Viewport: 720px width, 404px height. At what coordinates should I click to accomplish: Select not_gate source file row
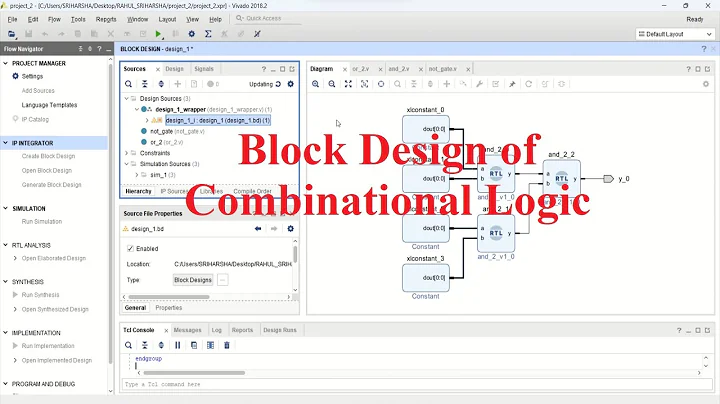[173, 131]
